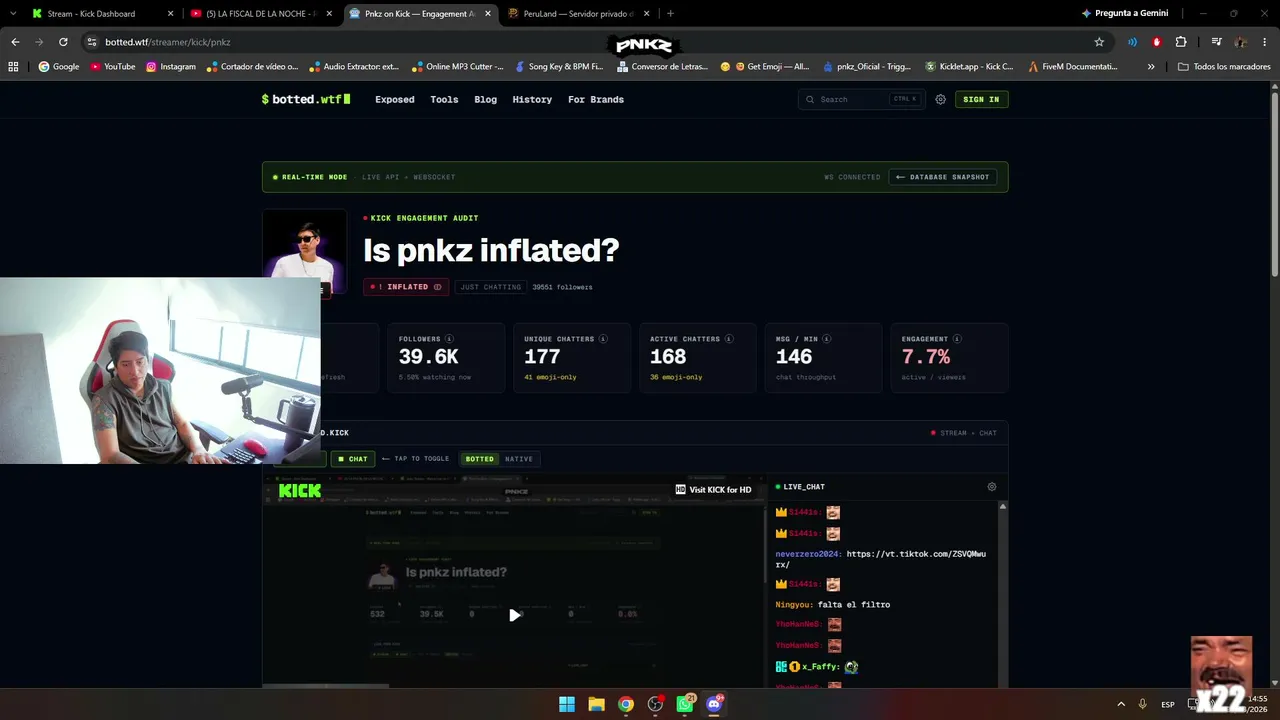The height and width of the screenshot is (720, 1280).
Task: Toggle the CHAT panel button
Action: pos(352,459)
